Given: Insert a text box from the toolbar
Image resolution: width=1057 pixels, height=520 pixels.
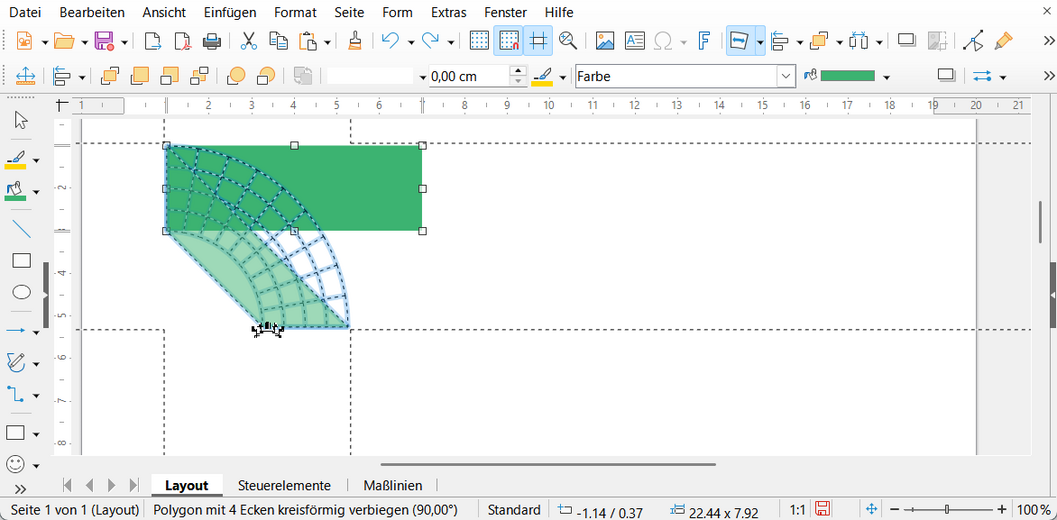Looking at the screenshot, I should pyautogui.click(x=634, y=41).
